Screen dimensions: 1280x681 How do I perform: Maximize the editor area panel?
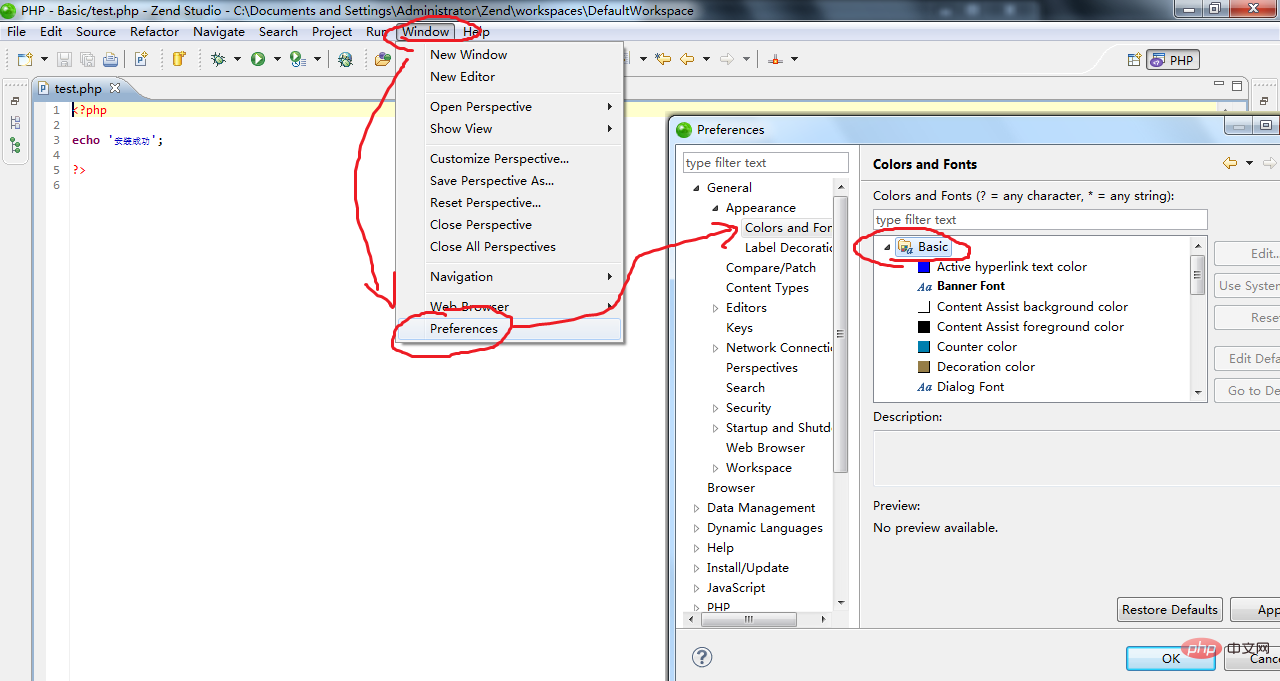[1237, 87]
